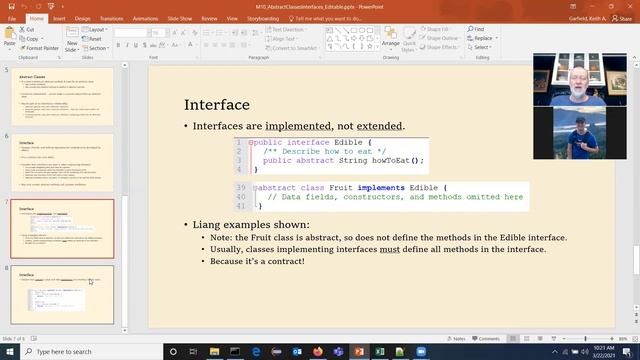This screenshot has height=360, width=640.
Task: Open the Layout dropdown
Action: click(95, 29)
